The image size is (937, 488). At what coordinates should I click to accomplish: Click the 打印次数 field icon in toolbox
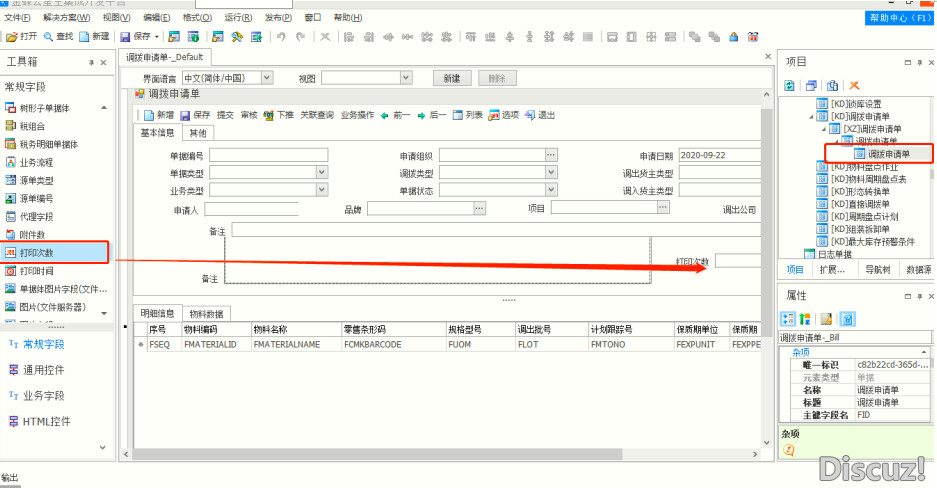click(x=11, y=253)
